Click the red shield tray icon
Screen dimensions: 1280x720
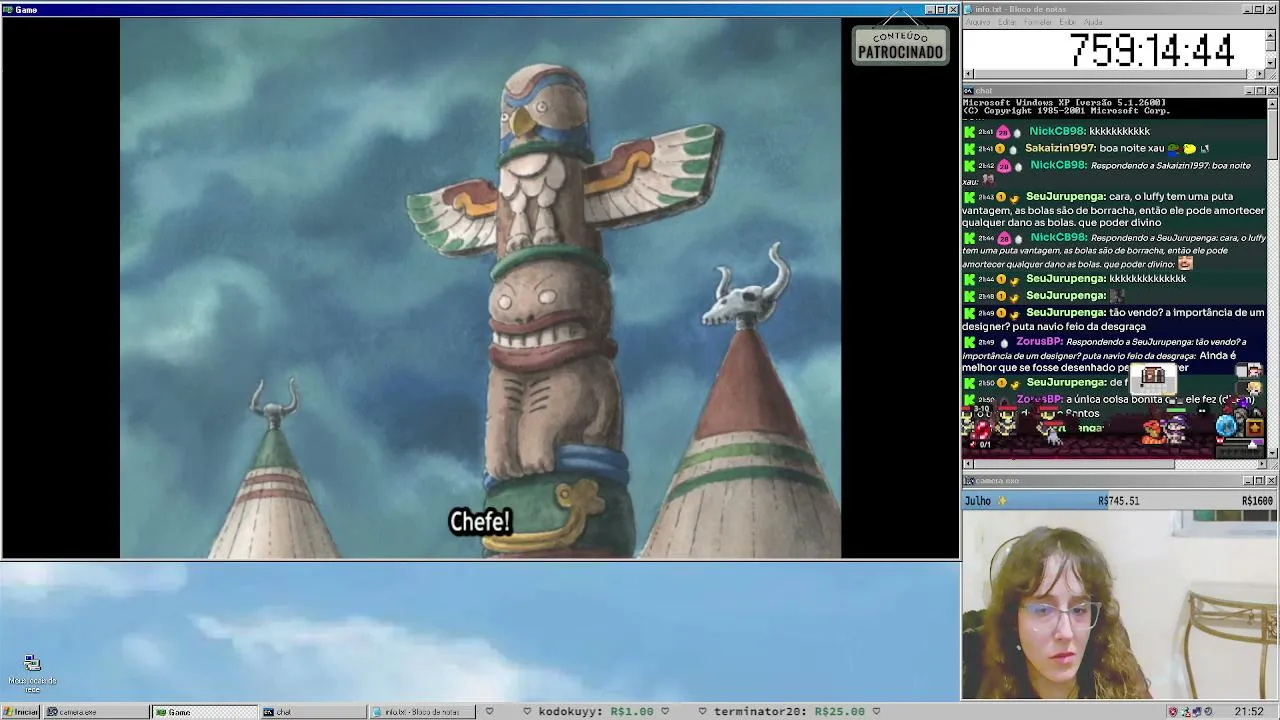(x=1173, y=712)
